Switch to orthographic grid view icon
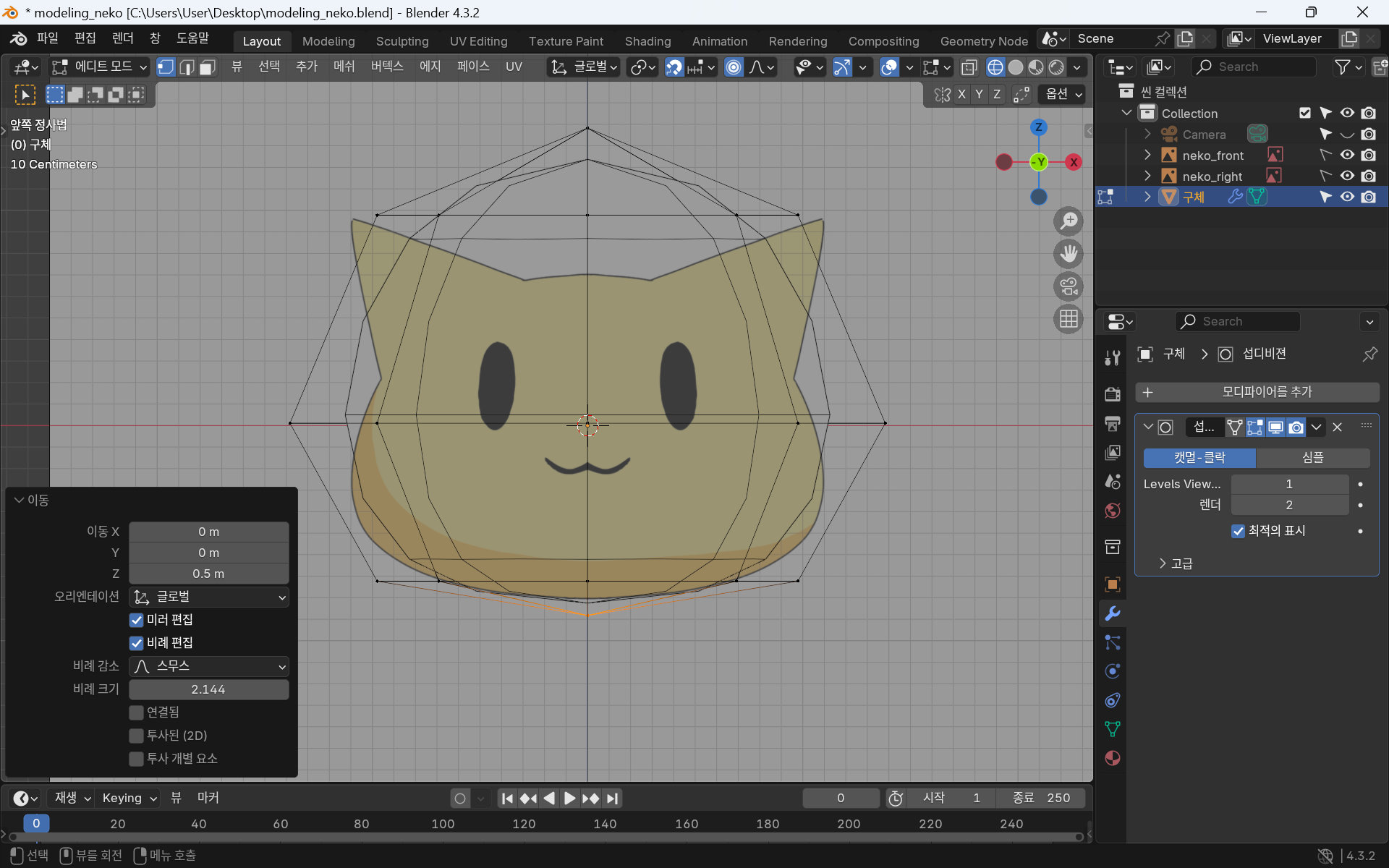The image size is (1389, 868). [x=1069, y=319]
